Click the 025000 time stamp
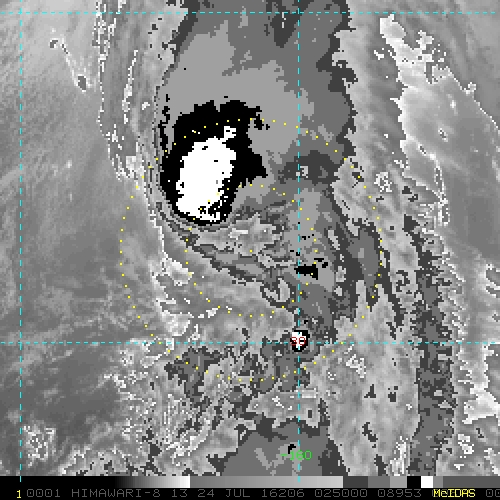The height and width of the screenshot is (500, 500). pos(341,493)
